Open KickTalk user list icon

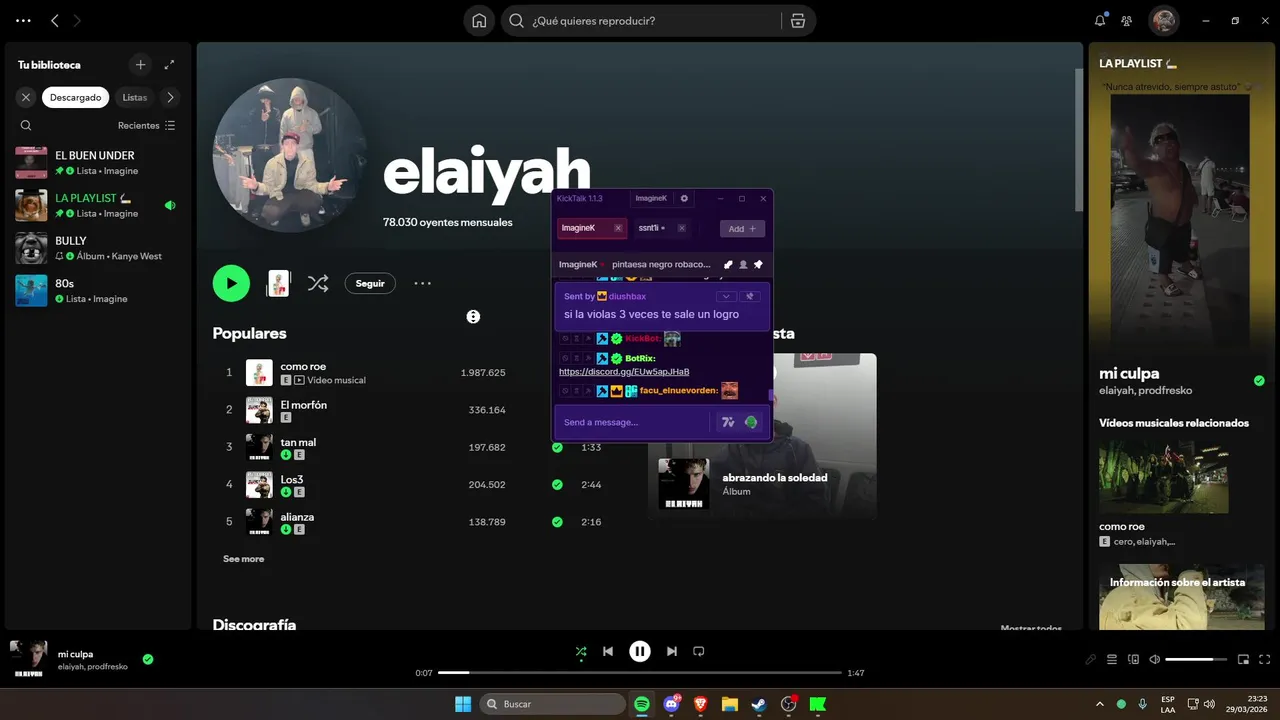pos(743,264)
